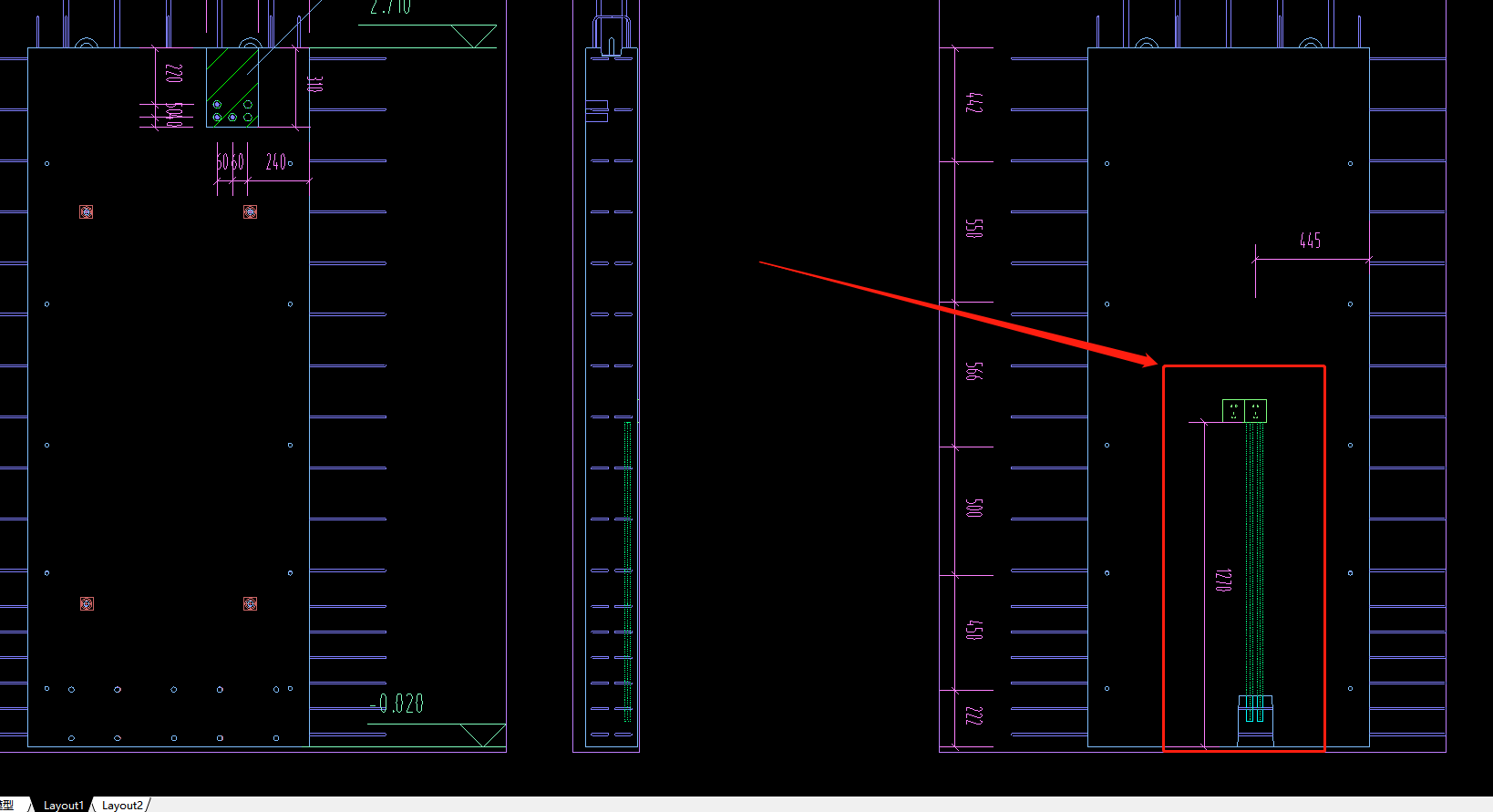Select the 240 dimension text

click(277, 161)
